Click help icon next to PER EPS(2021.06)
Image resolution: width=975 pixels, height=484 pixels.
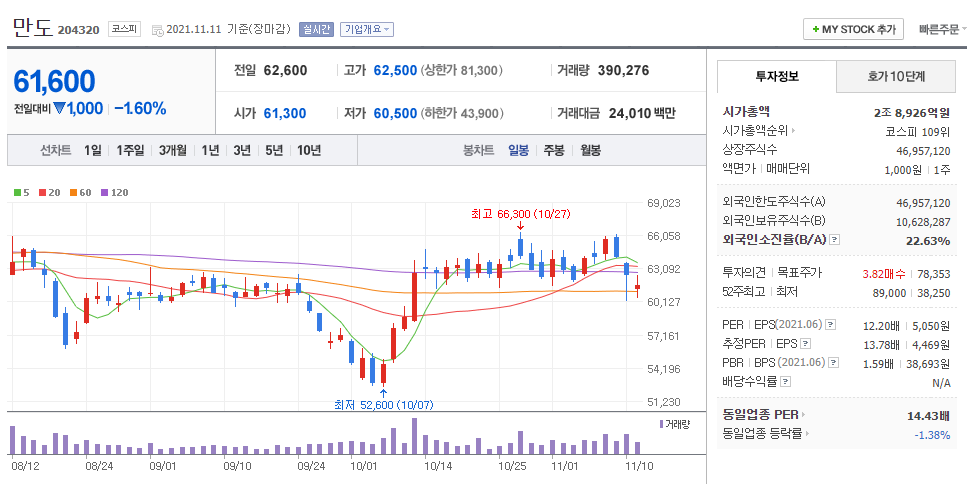click(830, 325)
